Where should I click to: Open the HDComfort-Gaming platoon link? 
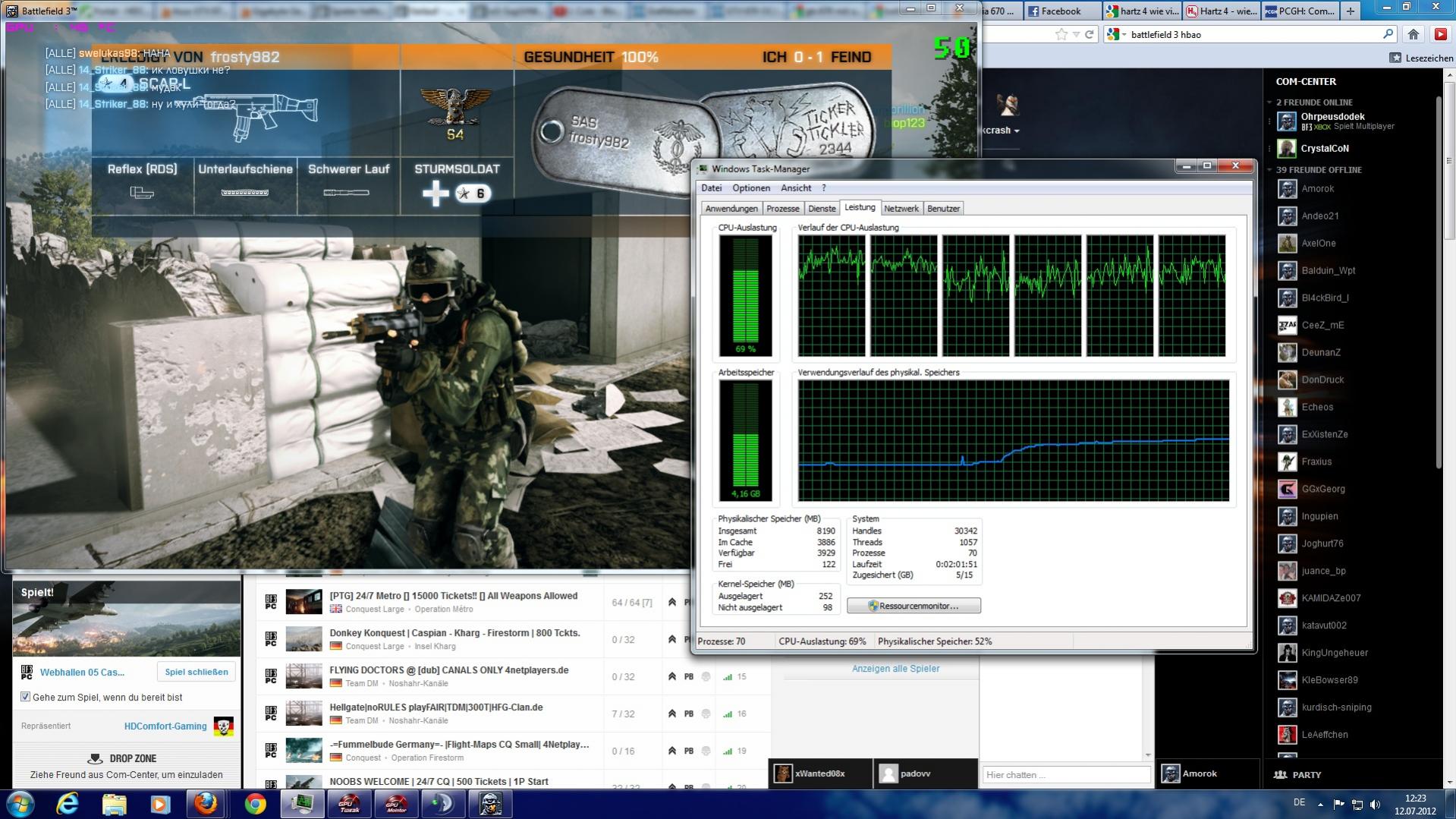tap(165, 726)
